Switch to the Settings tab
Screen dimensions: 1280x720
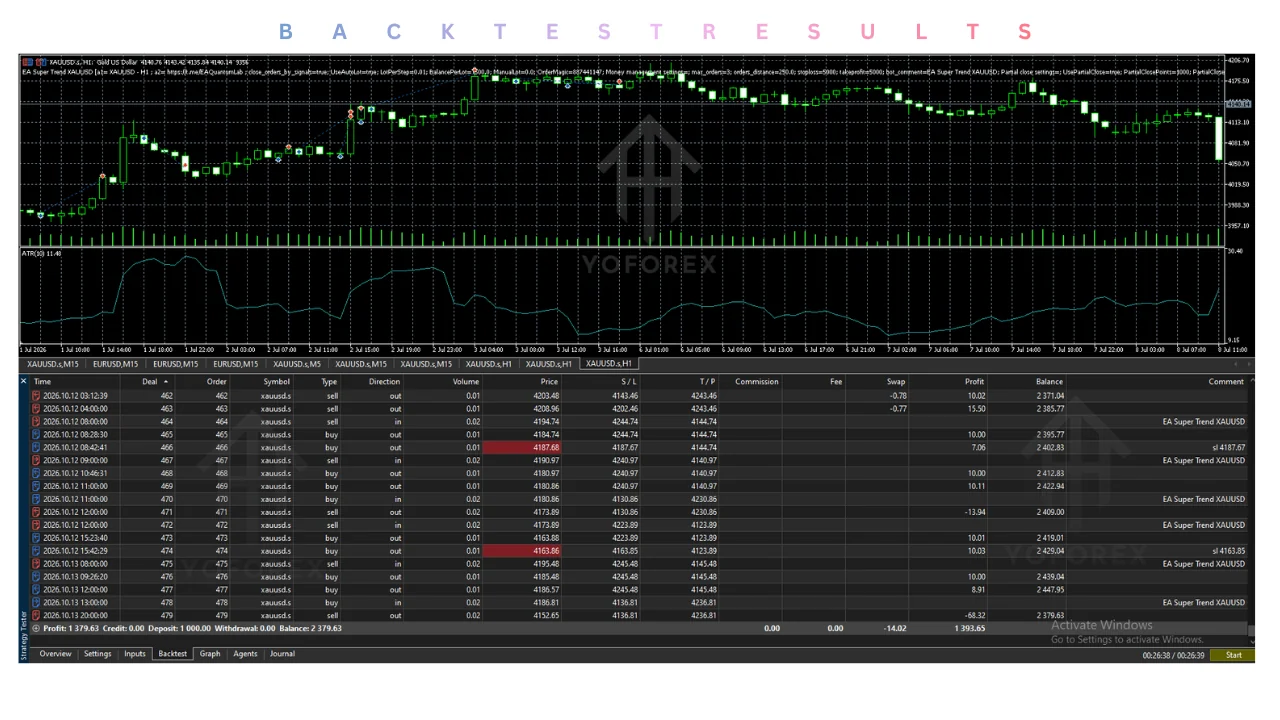click(x=97, y=654)
